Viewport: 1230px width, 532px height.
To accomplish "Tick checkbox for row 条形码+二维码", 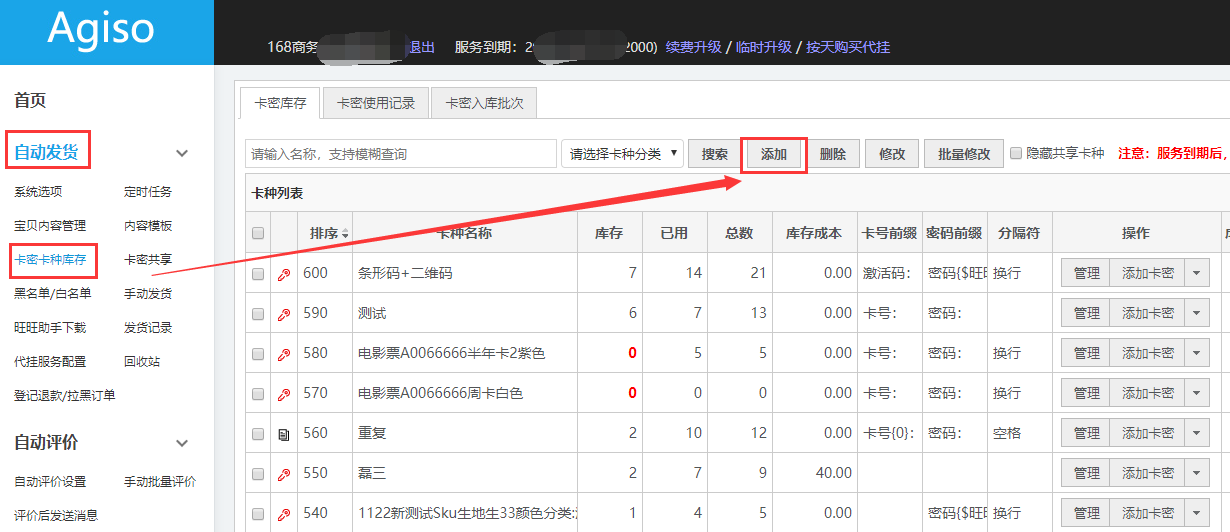I will [258, 274].
